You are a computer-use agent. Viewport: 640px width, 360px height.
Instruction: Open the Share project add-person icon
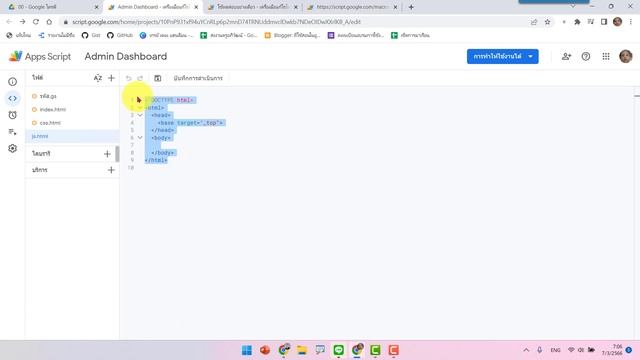[x=566, y=56]
